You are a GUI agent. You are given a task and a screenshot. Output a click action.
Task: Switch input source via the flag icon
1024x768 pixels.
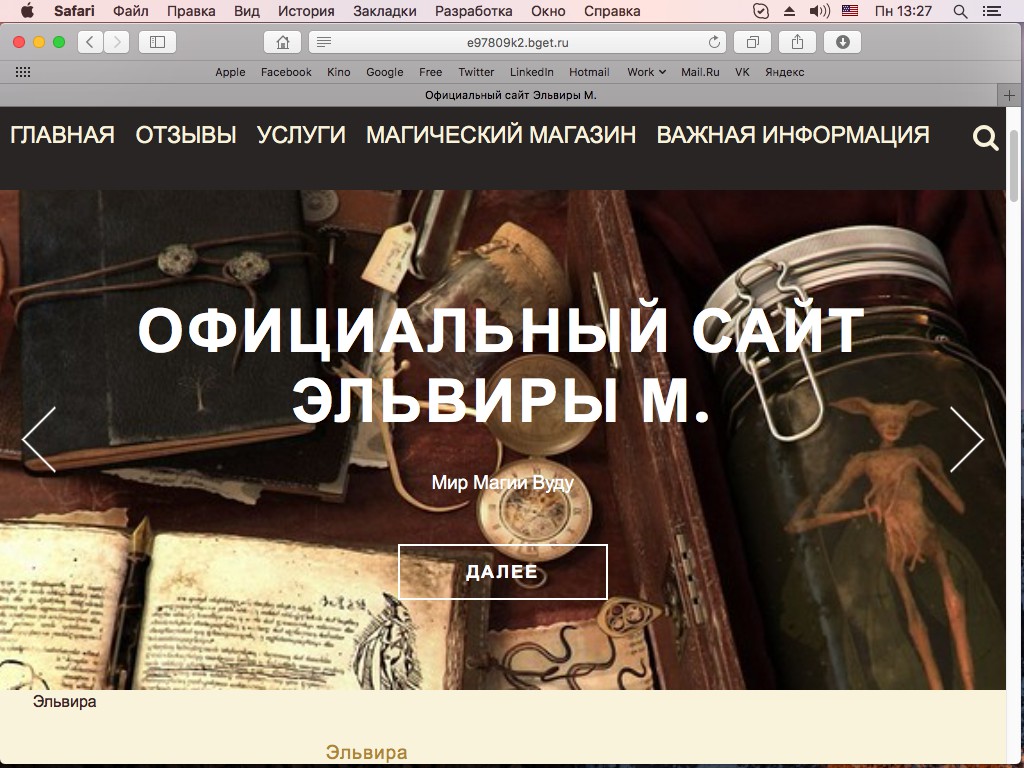click(850, 11)
